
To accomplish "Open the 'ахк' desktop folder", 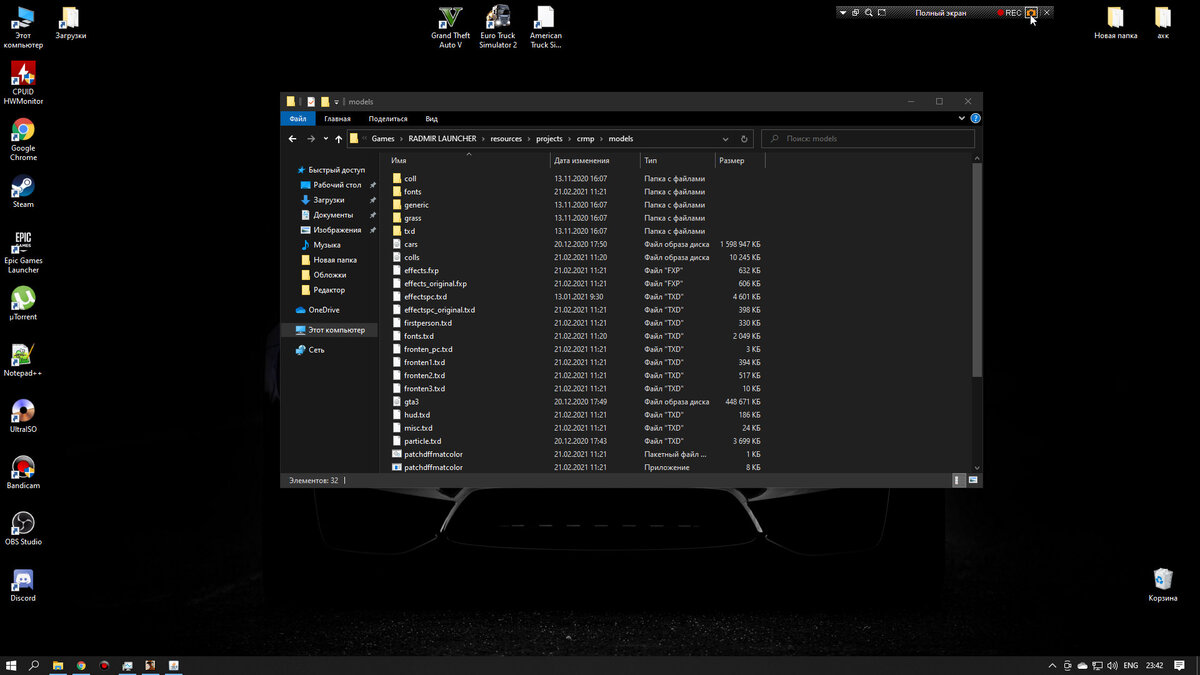I will click(x=1163, y=23).
